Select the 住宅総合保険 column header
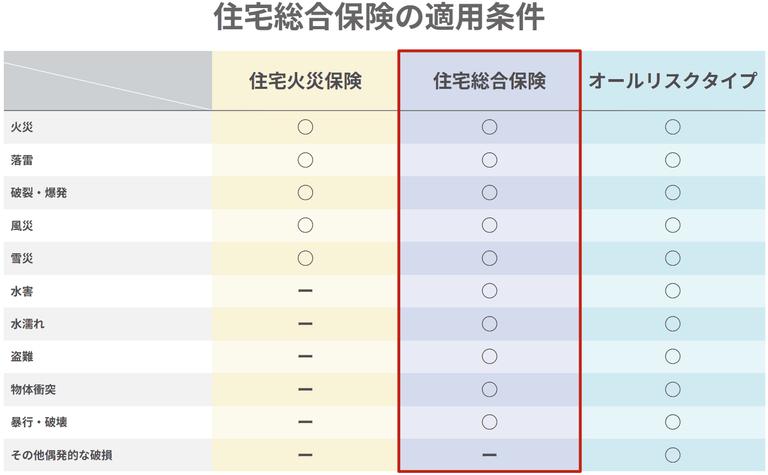 click(x=489, y=81)
